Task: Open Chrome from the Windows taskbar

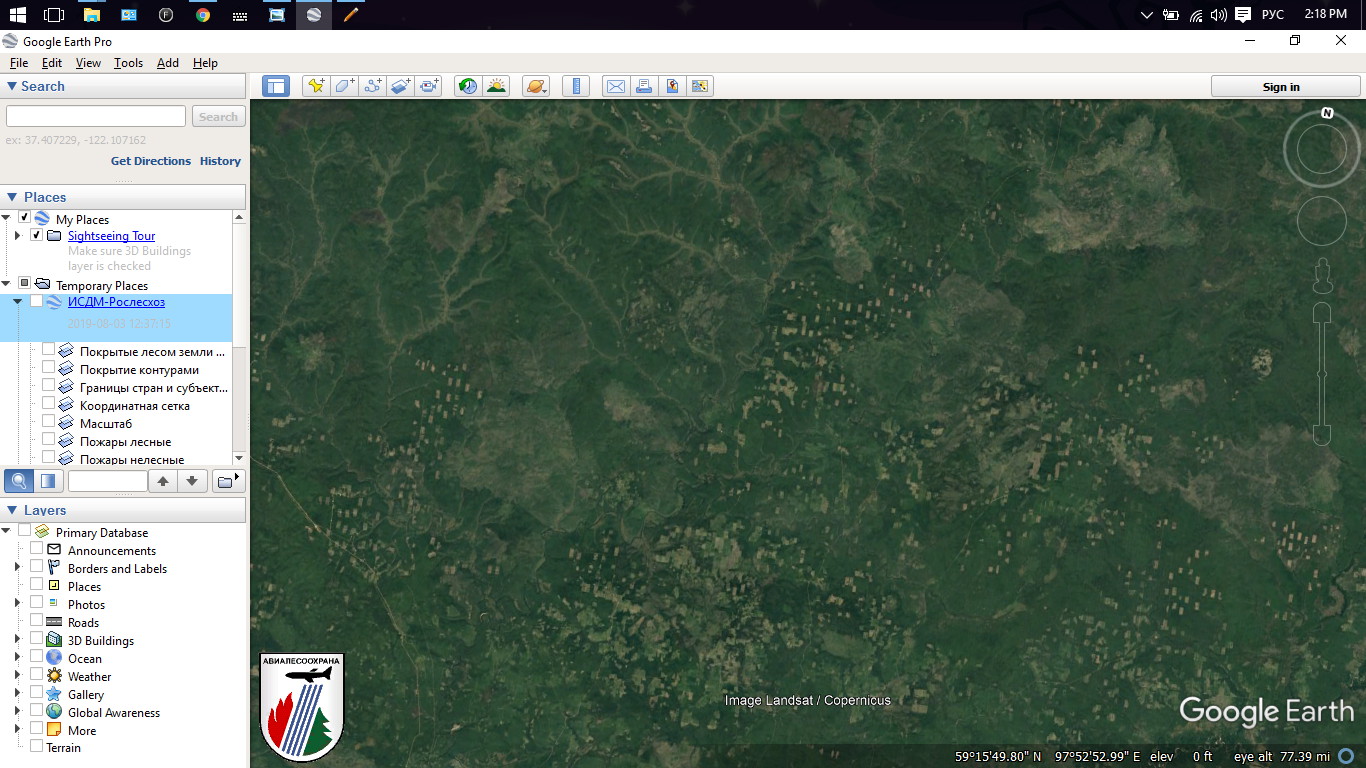Action: coord(203,15)
